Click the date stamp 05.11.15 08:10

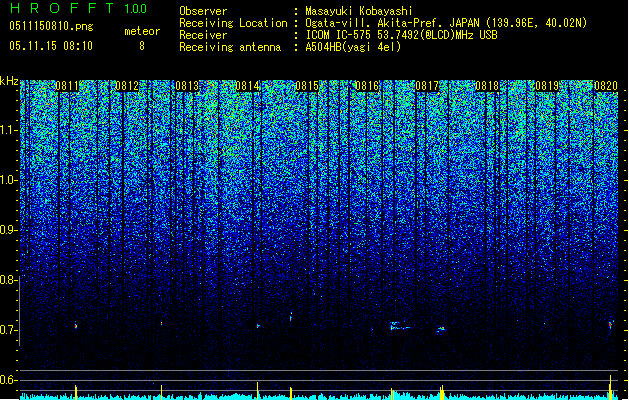[51, 46]
